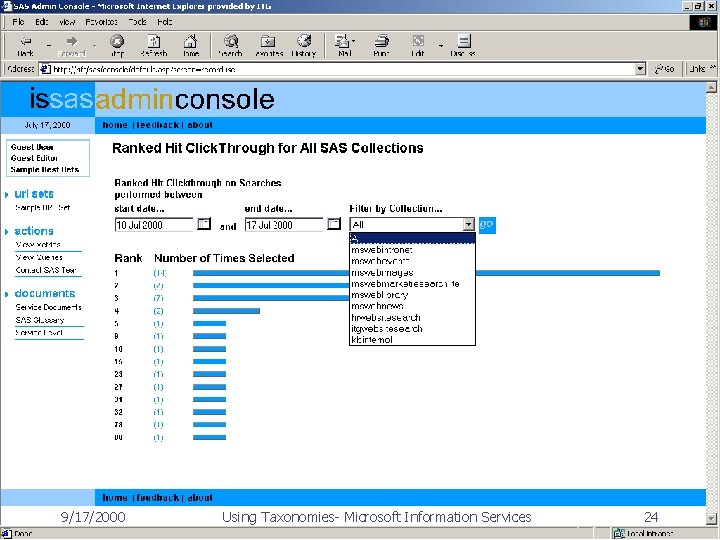Click the Print toolbar icon
Image resolution: width=720 pixels, height=540 pixels.
click(x=381, y=41)
